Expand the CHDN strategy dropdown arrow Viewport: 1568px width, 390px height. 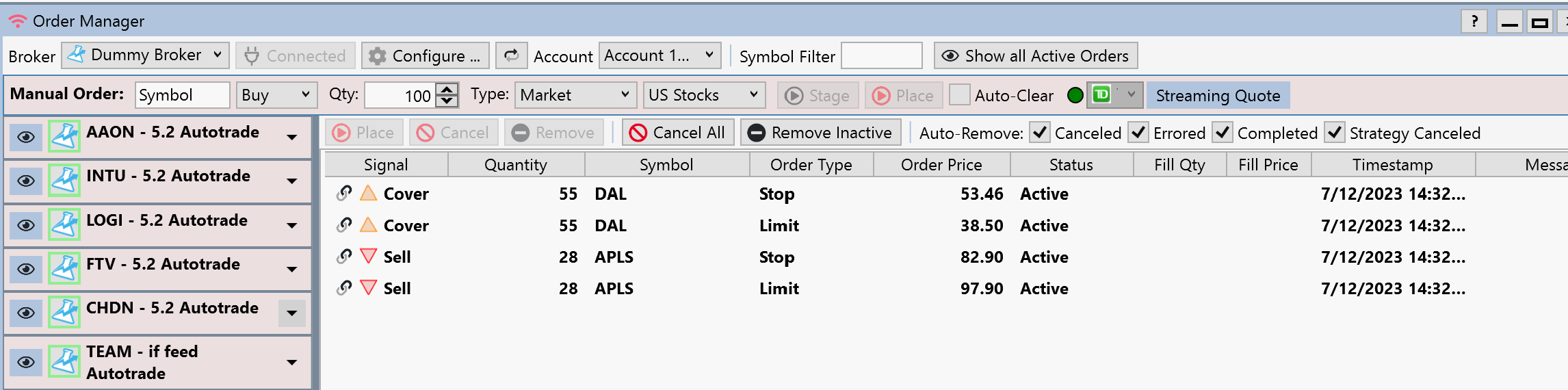click(x=292, y=313)
